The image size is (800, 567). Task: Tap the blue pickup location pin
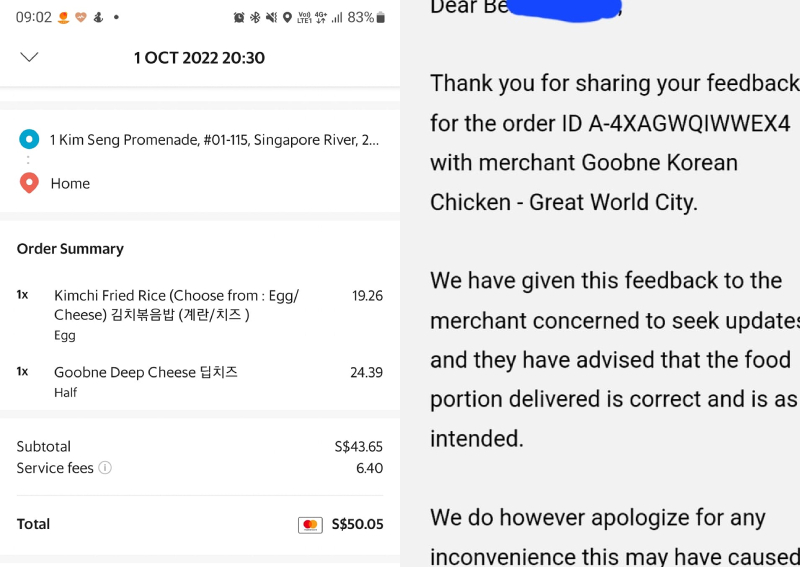click(29, 140)
